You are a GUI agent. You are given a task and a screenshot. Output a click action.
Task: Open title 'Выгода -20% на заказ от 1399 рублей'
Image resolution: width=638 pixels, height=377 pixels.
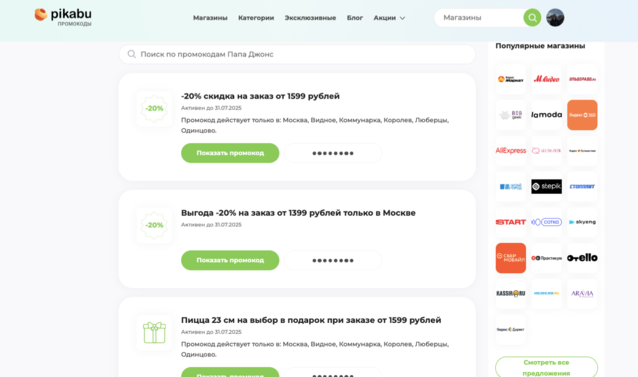[x=298, y=213]
